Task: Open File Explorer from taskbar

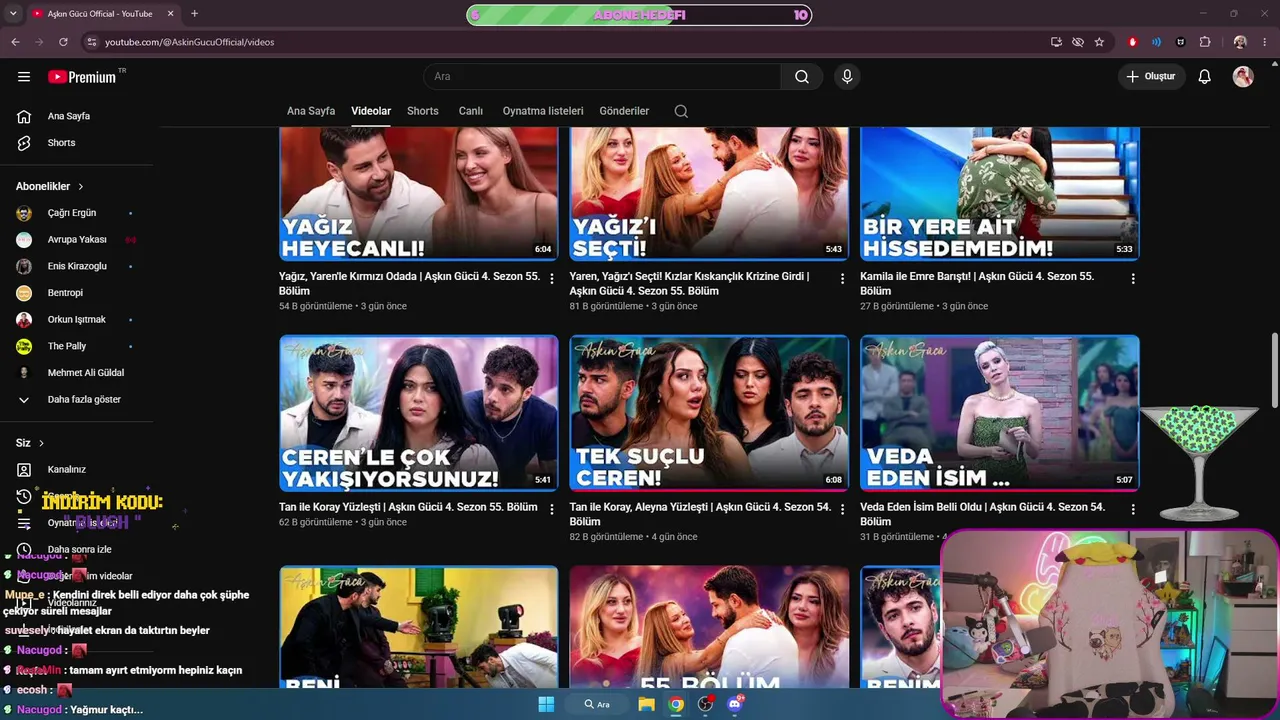Action: tap(646, 704)
